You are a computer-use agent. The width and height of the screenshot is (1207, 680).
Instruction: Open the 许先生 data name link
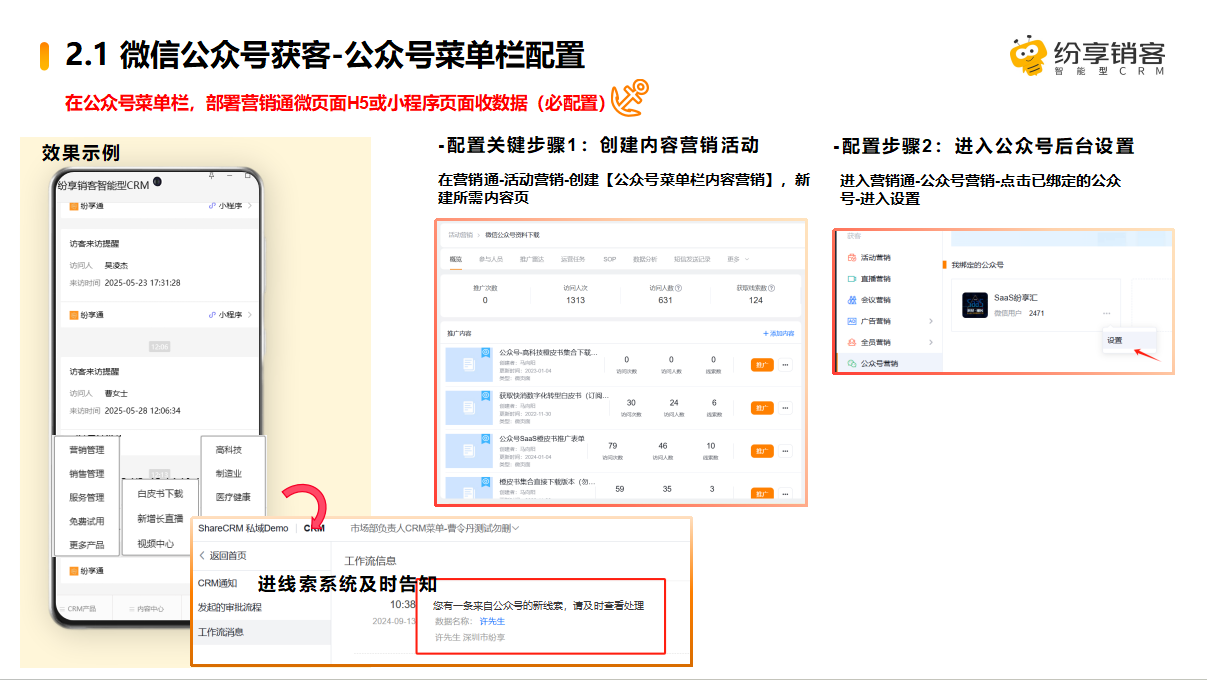pyautogui.click(x=492, y=621)
